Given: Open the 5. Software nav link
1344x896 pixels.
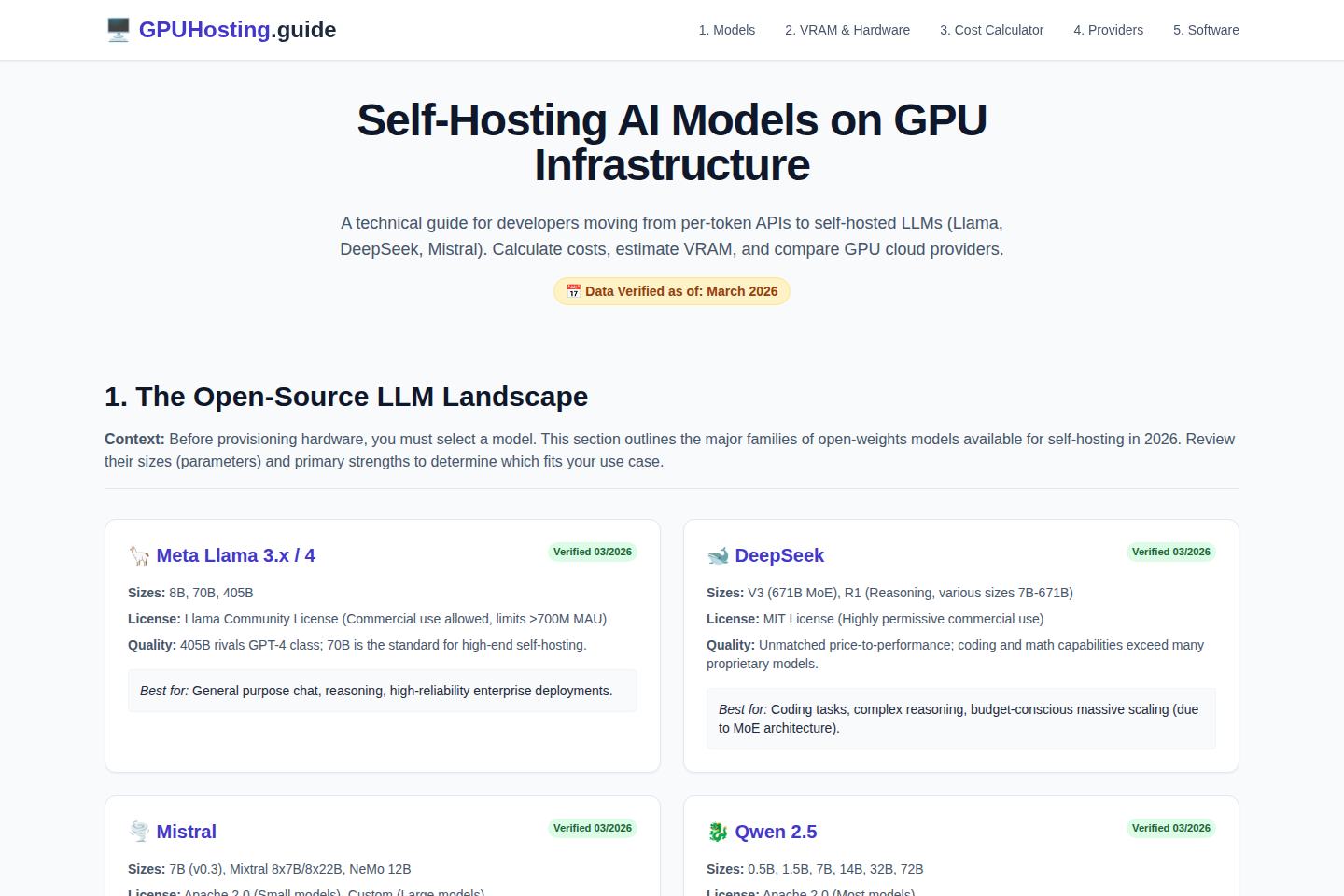Looking at the screenshot, I should click(1206, 30).
